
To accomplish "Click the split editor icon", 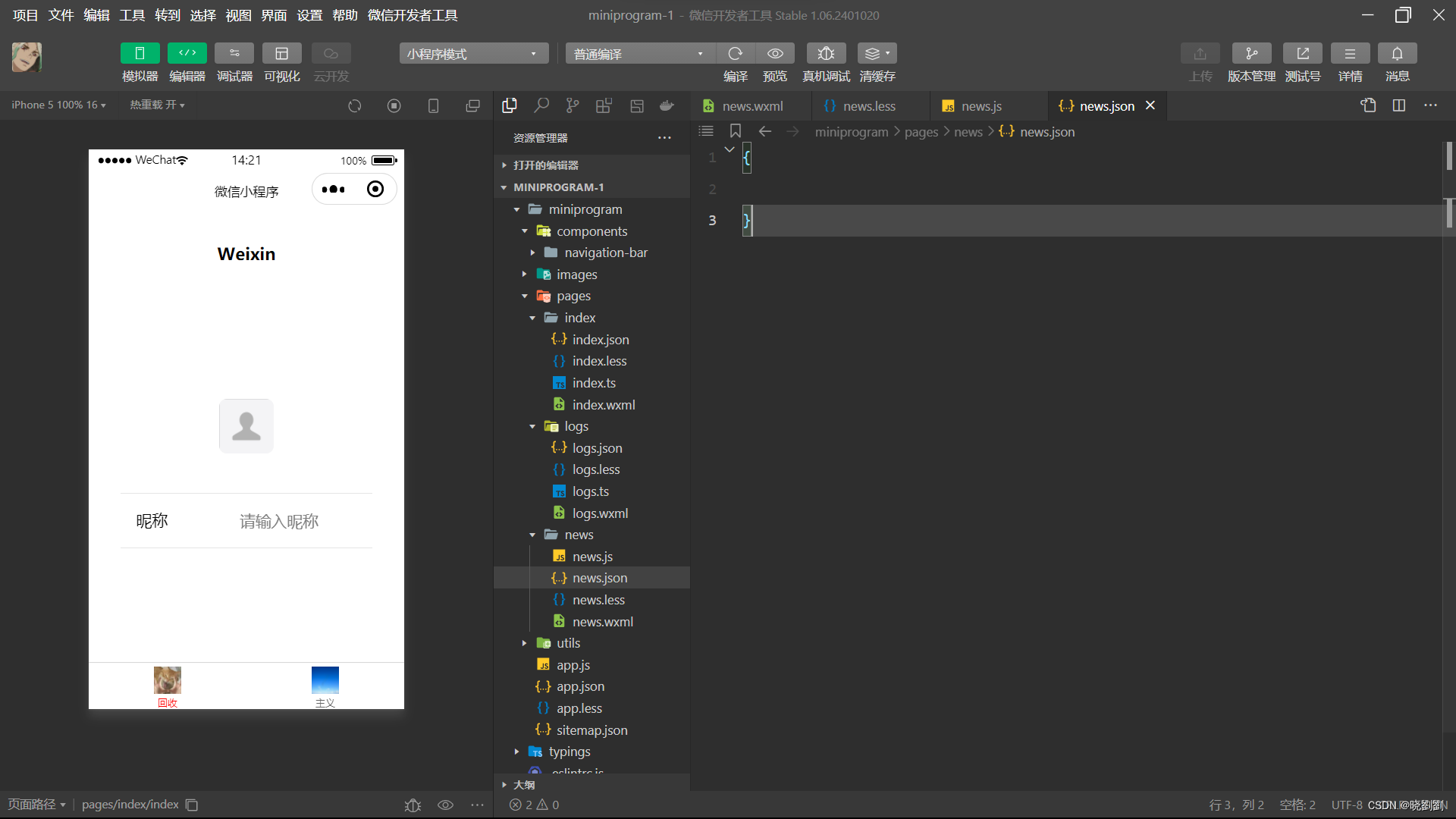I will [x=1399, y=105].
